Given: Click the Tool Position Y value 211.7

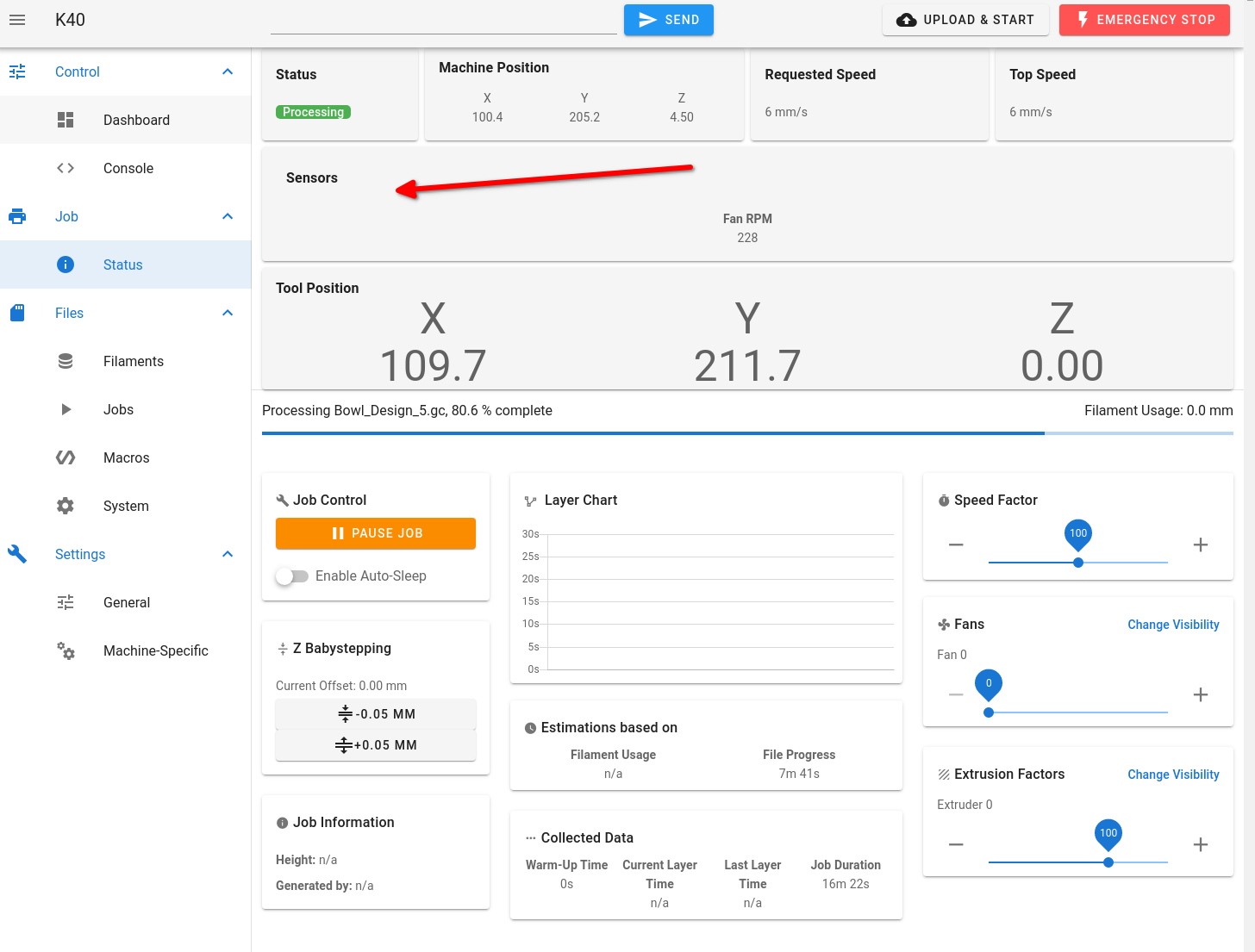Looking at the screenshot, I should [747, 365].
